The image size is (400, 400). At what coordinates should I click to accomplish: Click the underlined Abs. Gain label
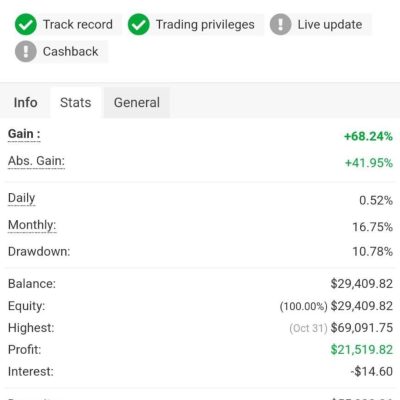pos(36,161)
